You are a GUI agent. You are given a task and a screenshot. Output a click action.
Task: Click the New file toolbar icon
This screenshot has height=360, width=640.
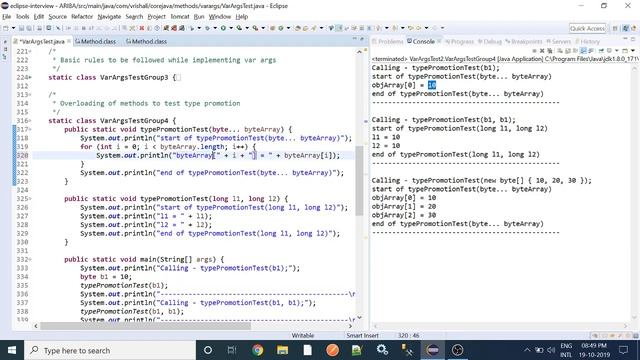(5, 28)
